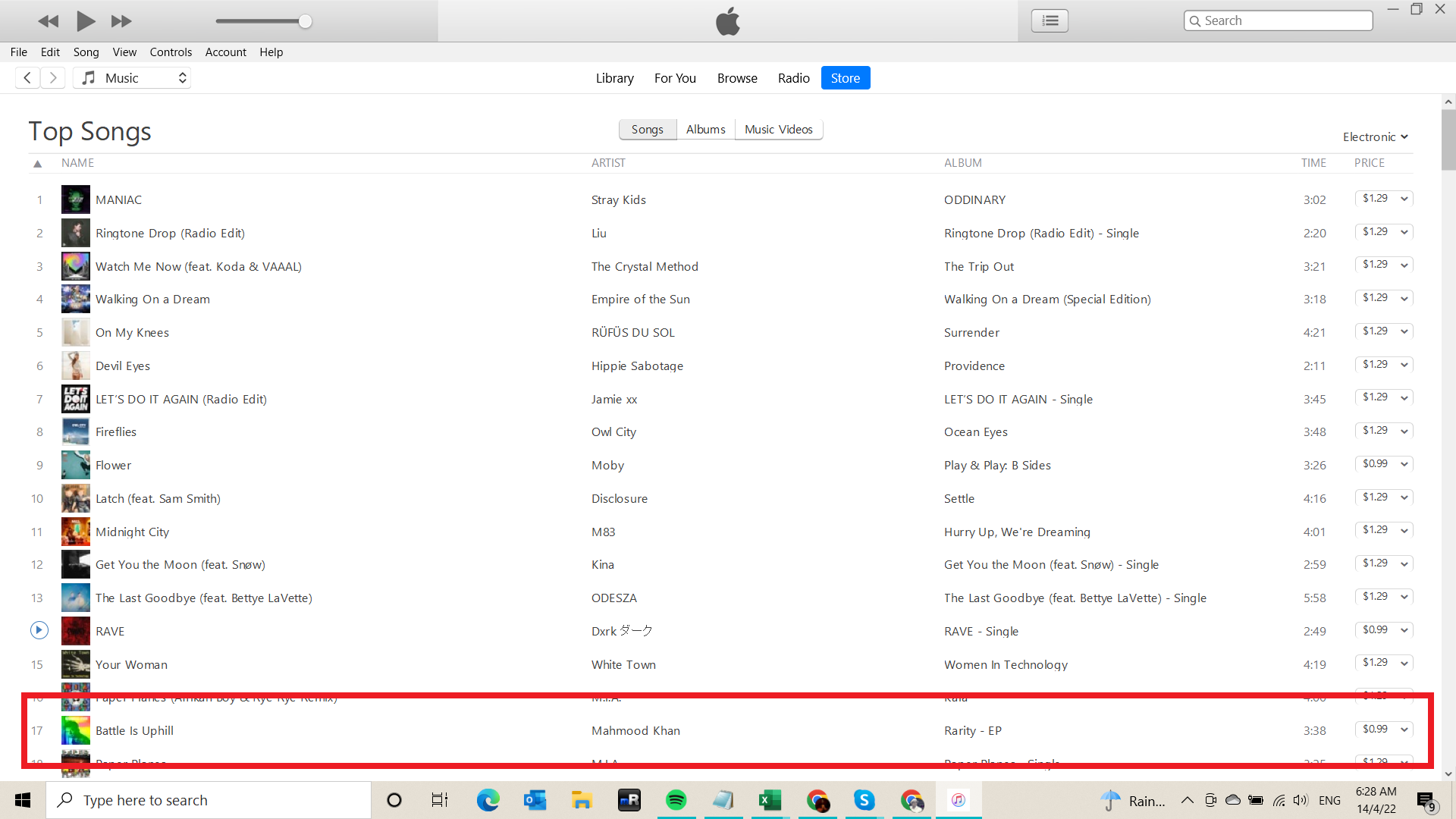Go forward with the right arrow button
The width and height of the screenshot is (1456, 819).
pos(53,78)
